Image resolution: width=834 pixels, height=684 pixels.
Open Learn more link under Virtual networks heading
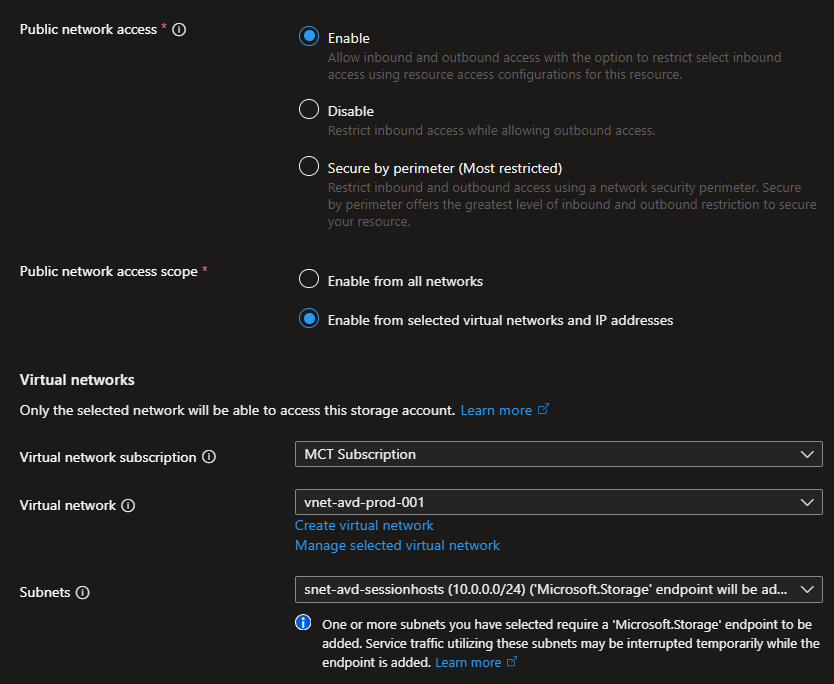coord(496,410)
